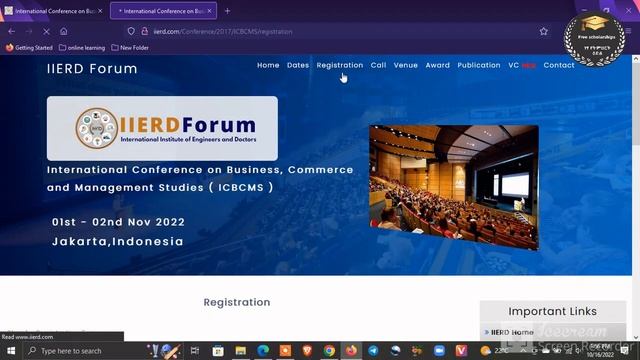The image size is (640, 360).
Task: Bookmark this page with the star icon
Action: [543, 31]
